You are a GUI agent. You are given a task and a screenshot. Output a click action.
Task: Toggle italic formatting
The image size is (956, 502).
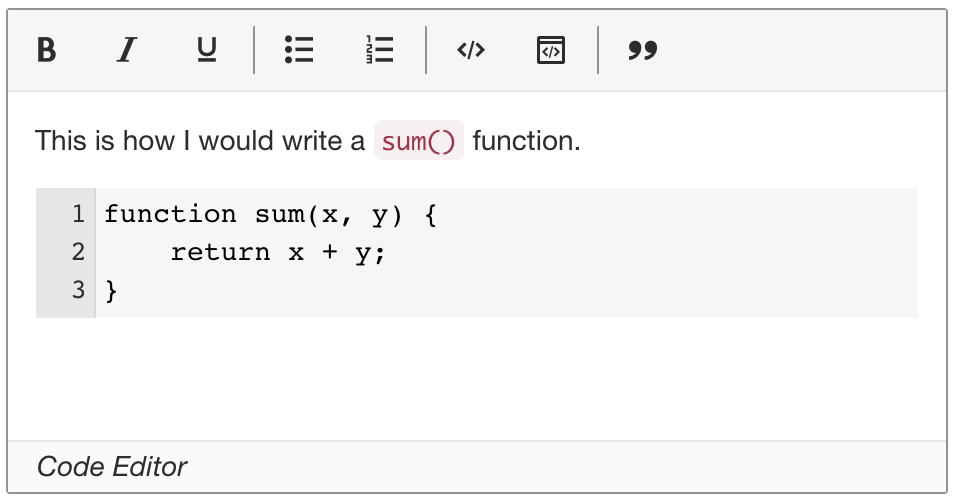[x=125, y=50]
